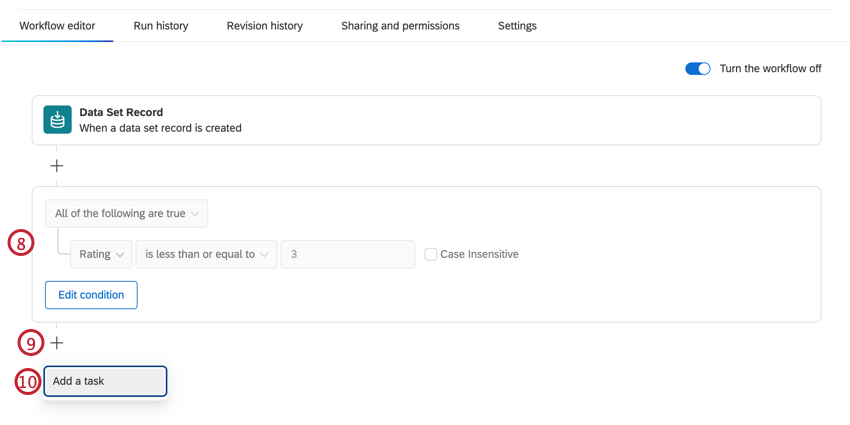Open the Settings tab

(x=517, y=26)
